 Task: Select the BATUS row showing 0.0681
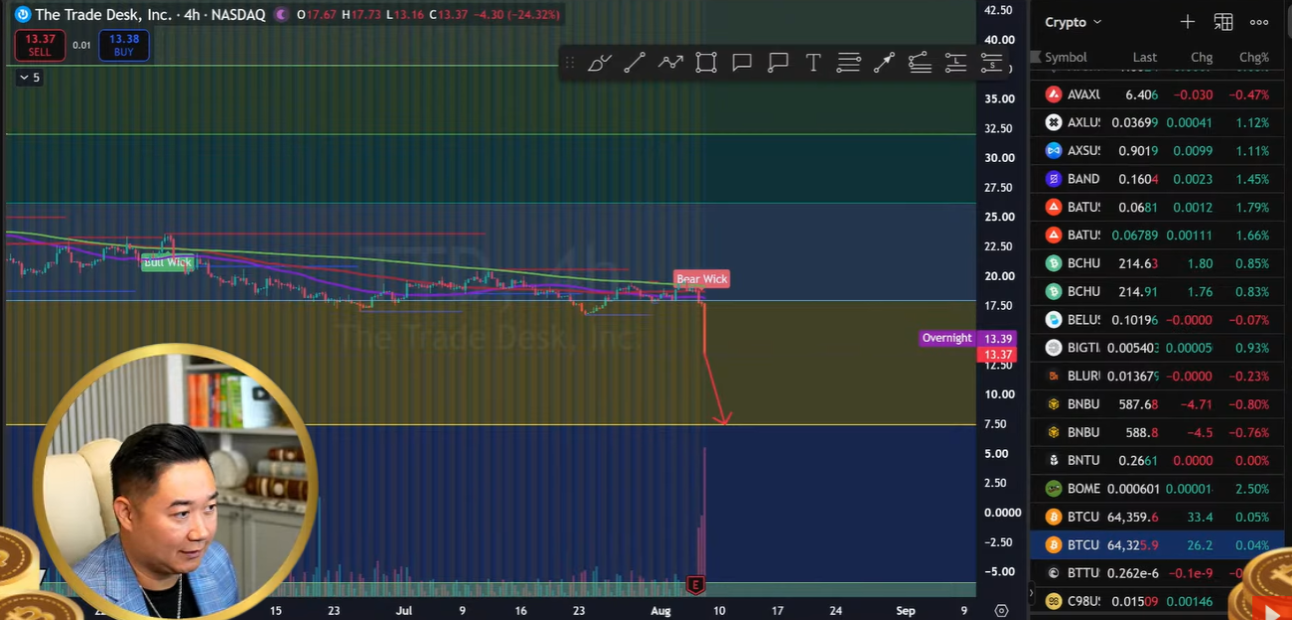point(1157,207)
